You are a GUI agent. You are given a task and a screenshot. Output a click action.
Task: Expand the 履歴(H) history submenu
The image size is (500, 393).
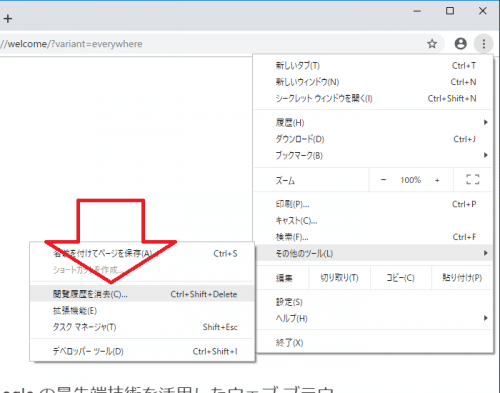coord(373,122)
